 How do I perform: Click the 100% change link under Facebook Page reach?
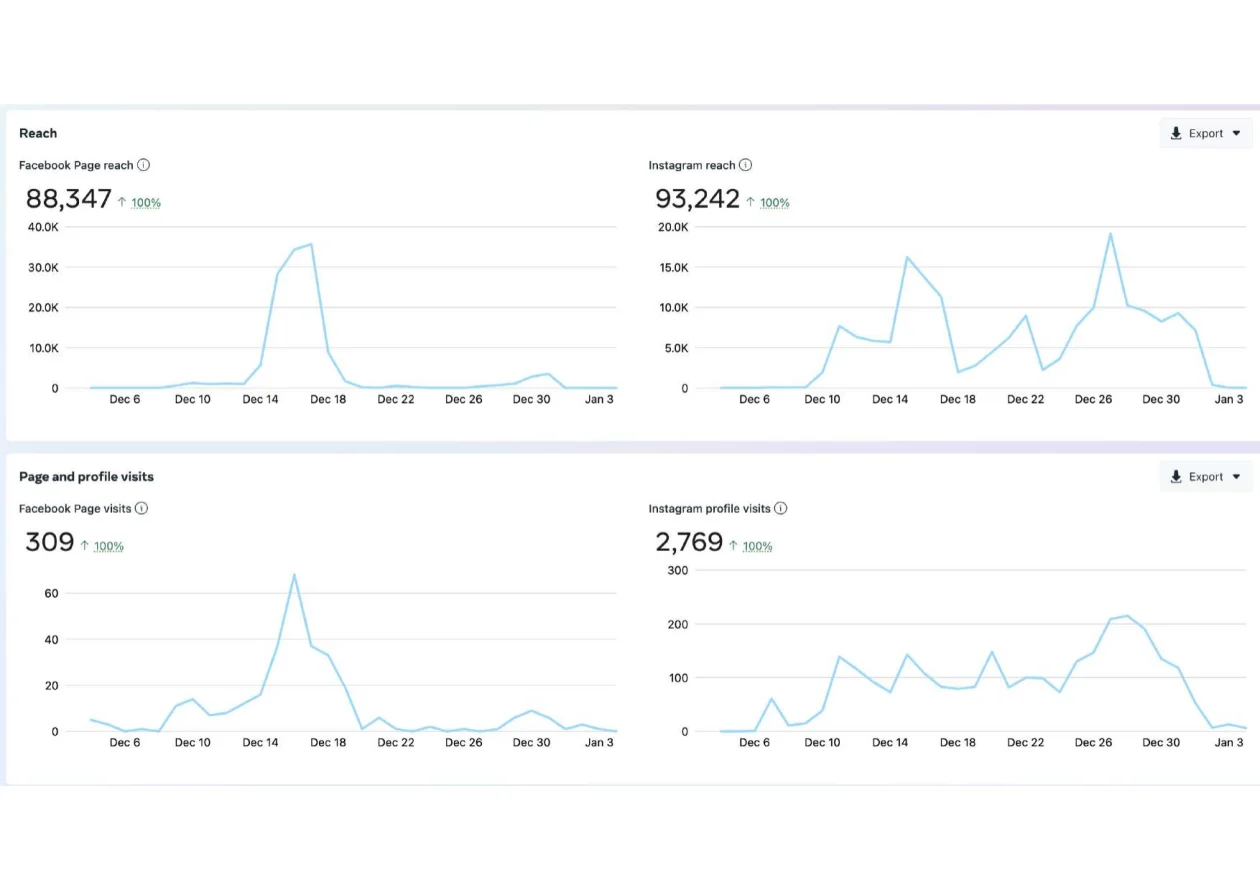pos(145,202)
